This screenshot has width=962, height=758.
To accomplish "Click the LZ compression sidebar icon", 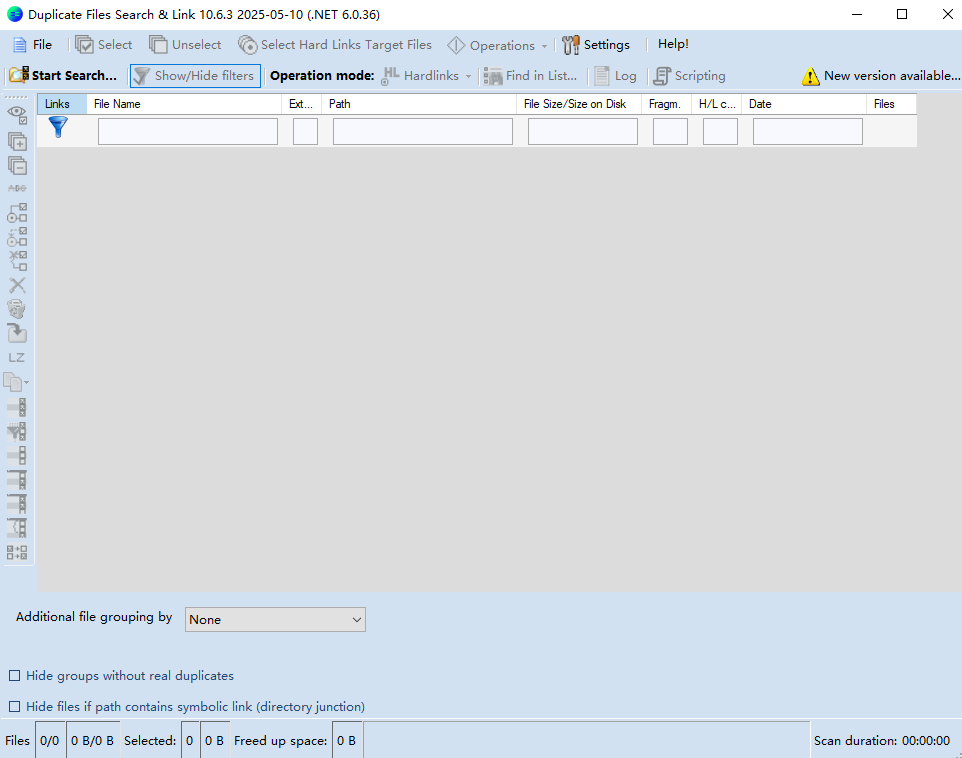I will (17, 358).
